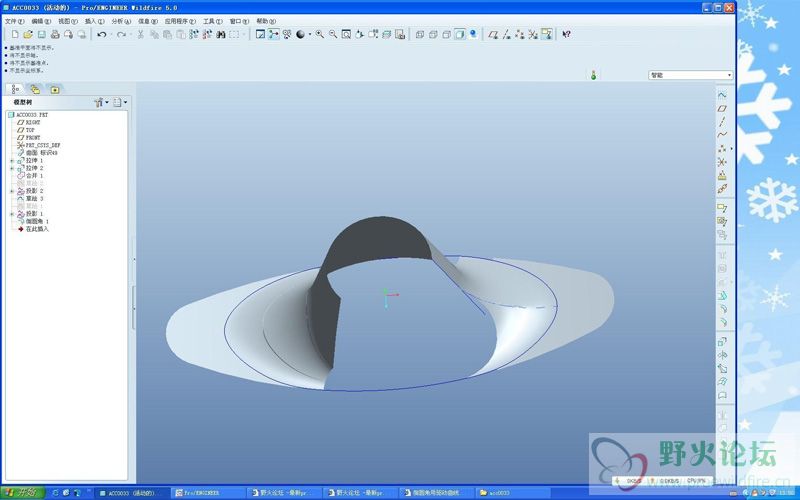Expand the 投影 1 feature node

click(12, 214)
